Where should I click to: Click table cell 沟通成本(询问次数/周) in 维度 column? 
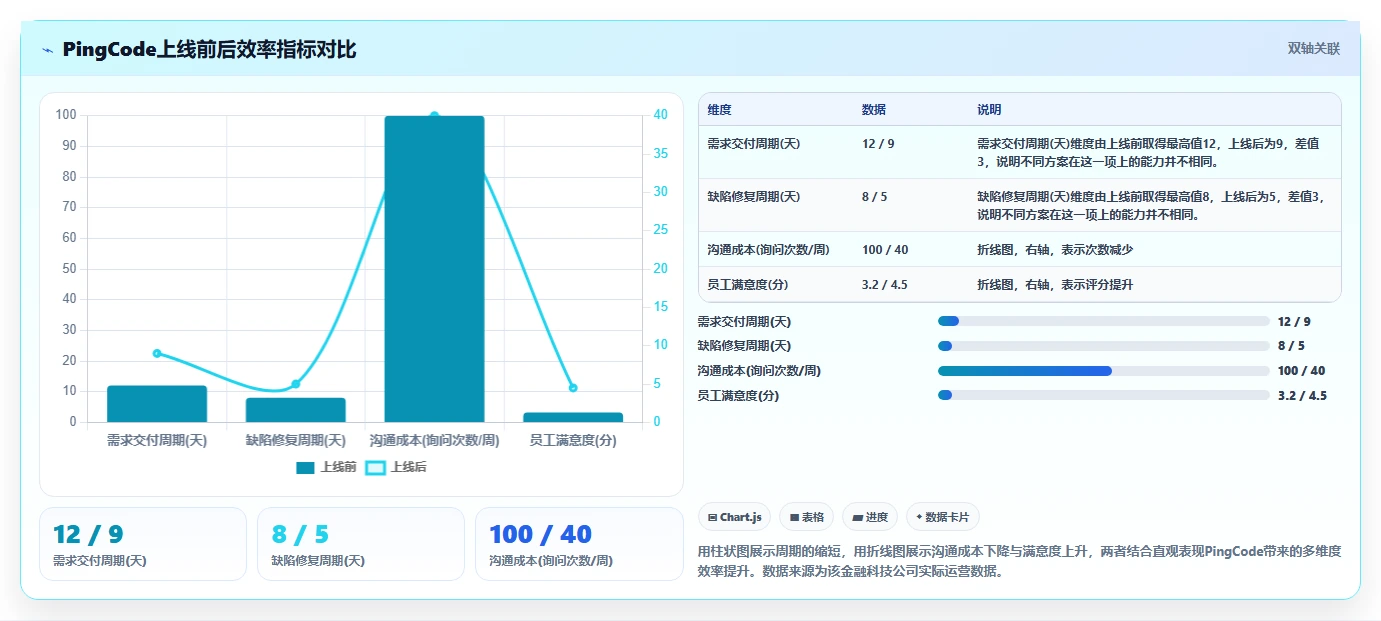click(768, 250)
